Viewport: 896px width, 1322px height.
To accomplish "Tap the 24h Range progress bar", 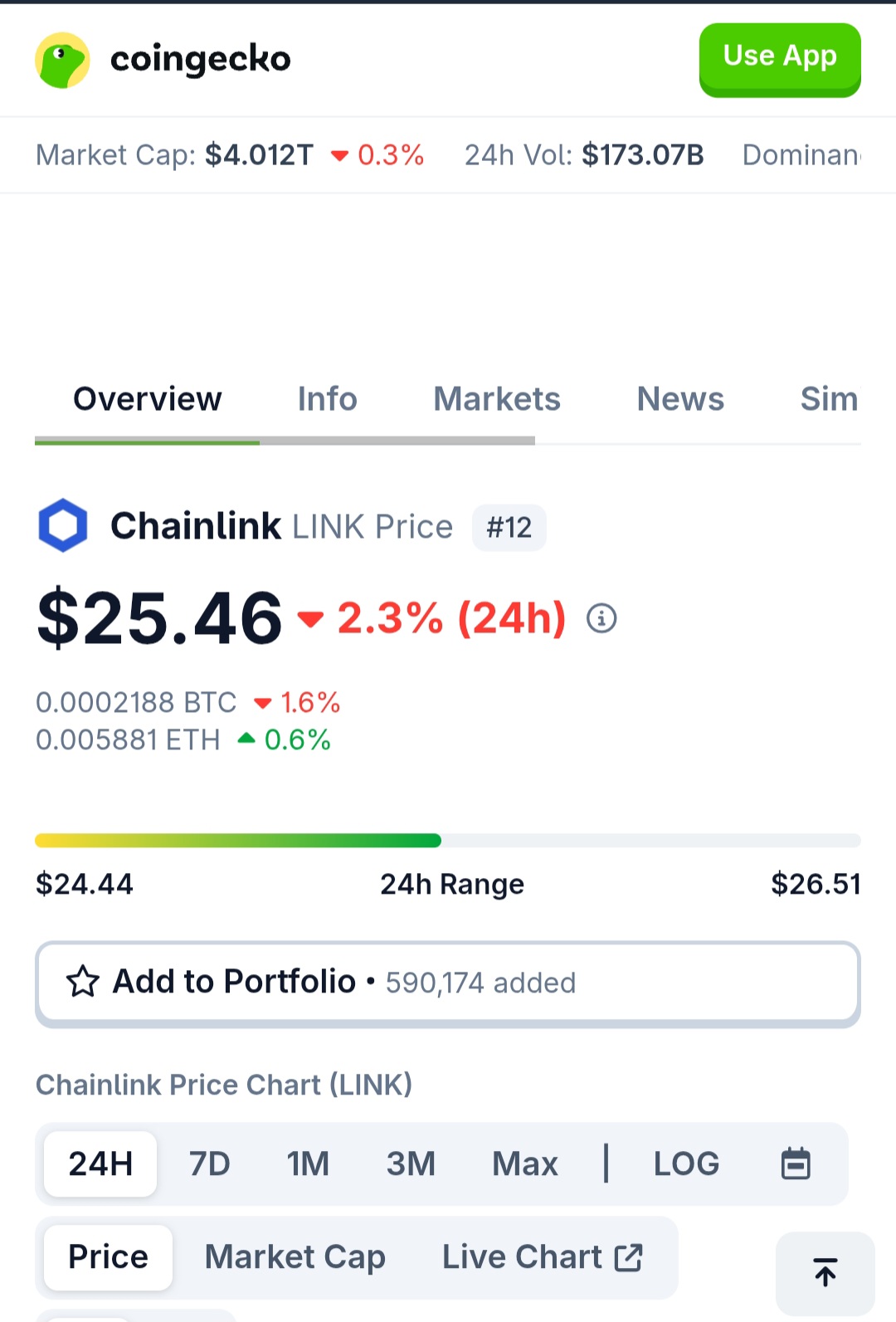I will point(448,841).
